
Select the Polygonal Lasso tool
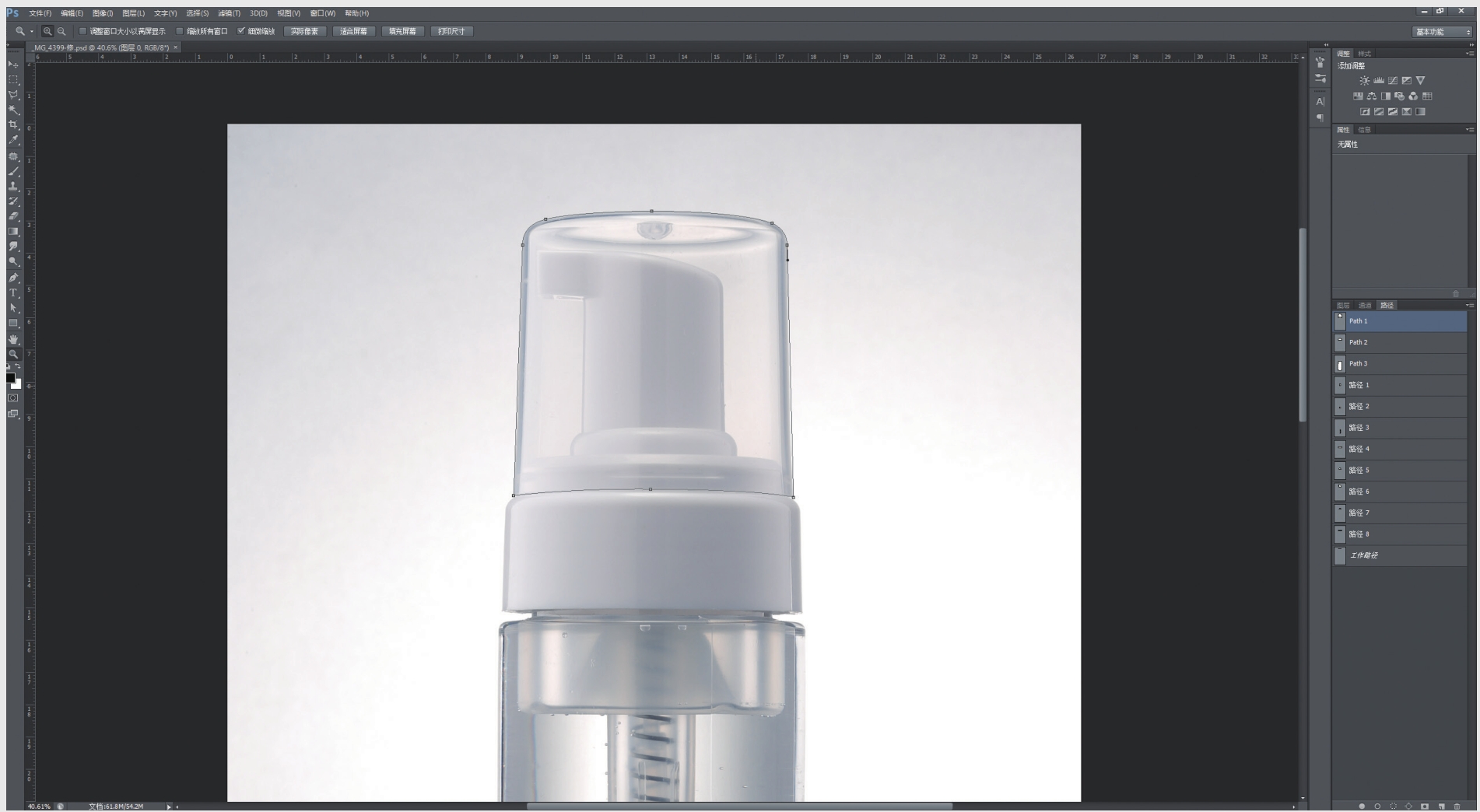13,95
